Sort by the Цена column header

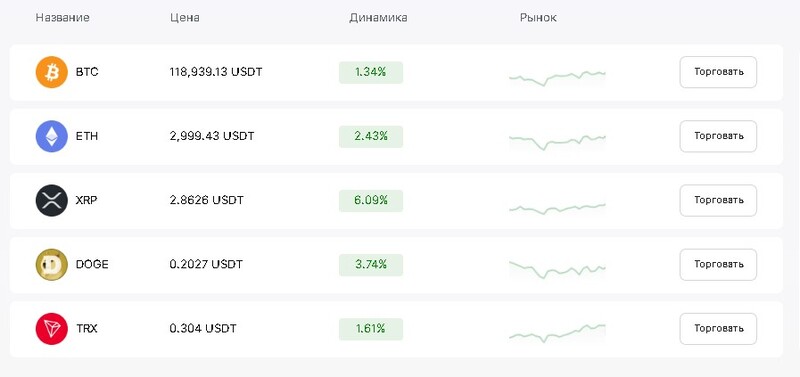coord(185,18)
